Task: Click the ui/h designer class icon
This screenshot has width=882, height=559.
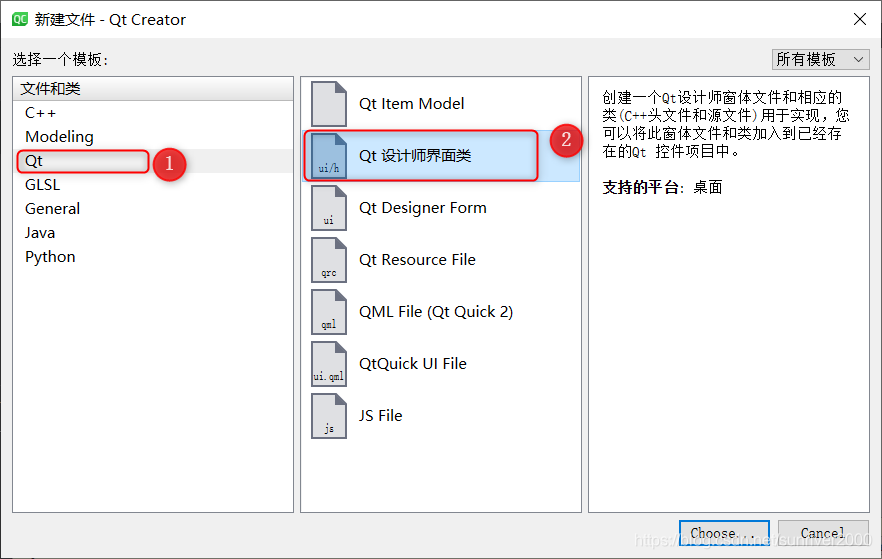Action: pyautogui.click(x=328, y=156)
